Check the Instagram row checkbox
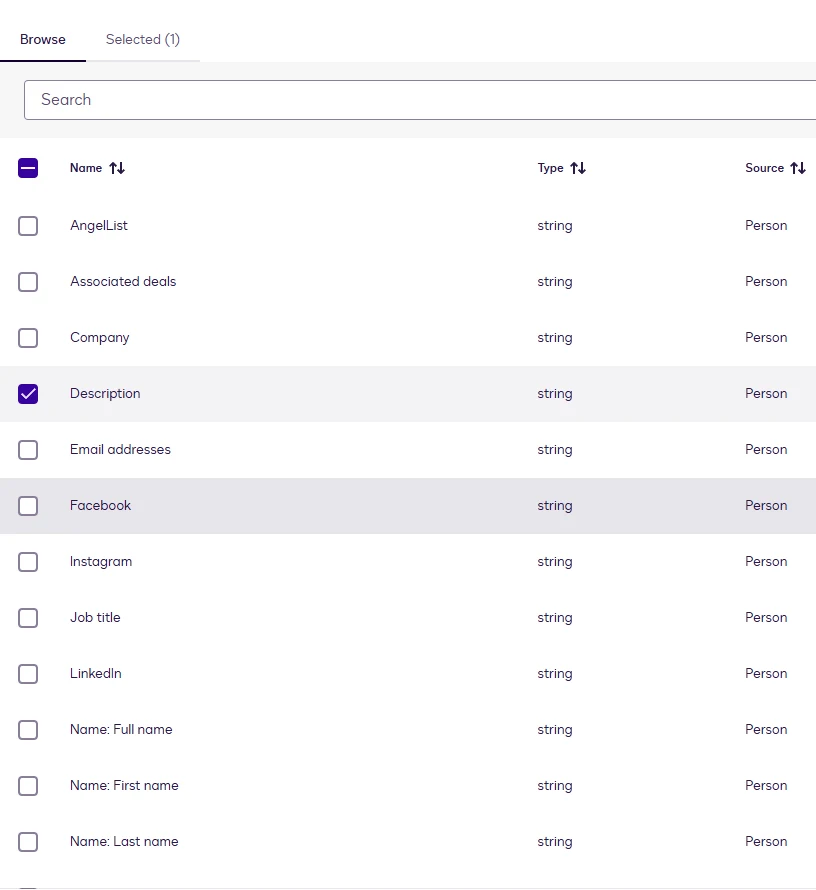The image size is (816, 890). tap(28, 562)
